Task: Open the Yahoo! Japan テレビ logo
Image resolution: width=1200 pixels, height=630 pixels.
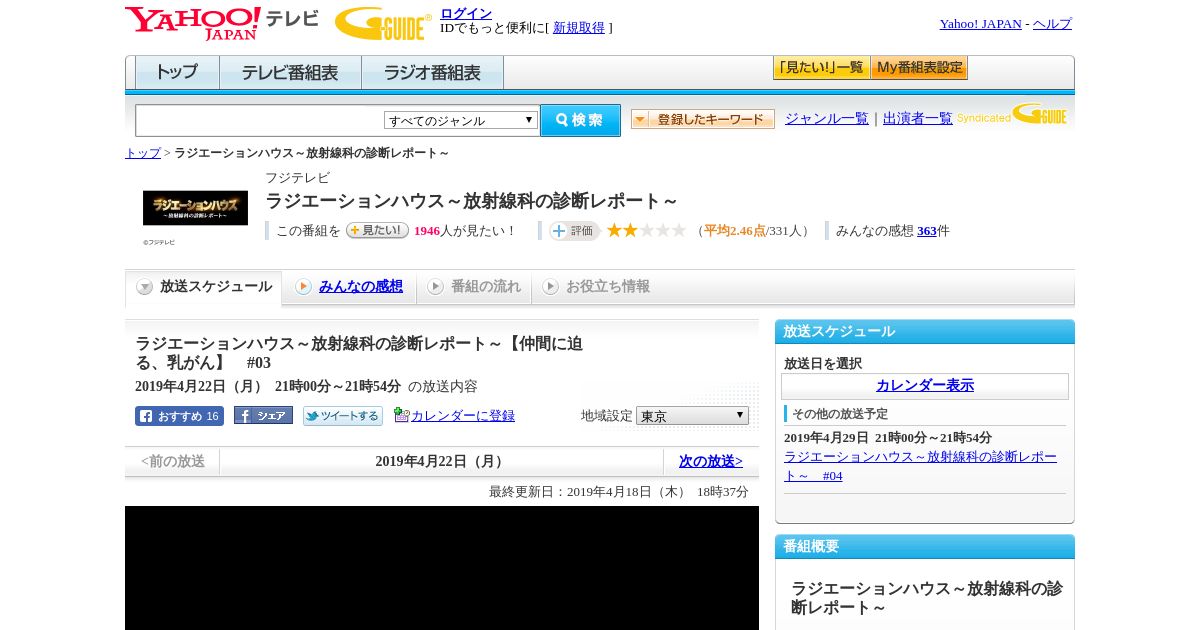Action: (x=222, y=23)
